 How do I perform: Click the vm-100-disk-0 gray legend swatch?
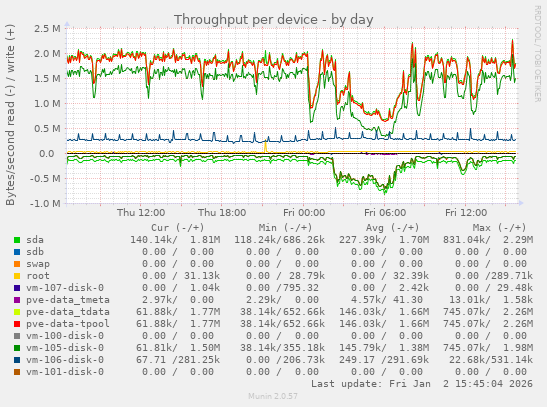pos(17,336)
